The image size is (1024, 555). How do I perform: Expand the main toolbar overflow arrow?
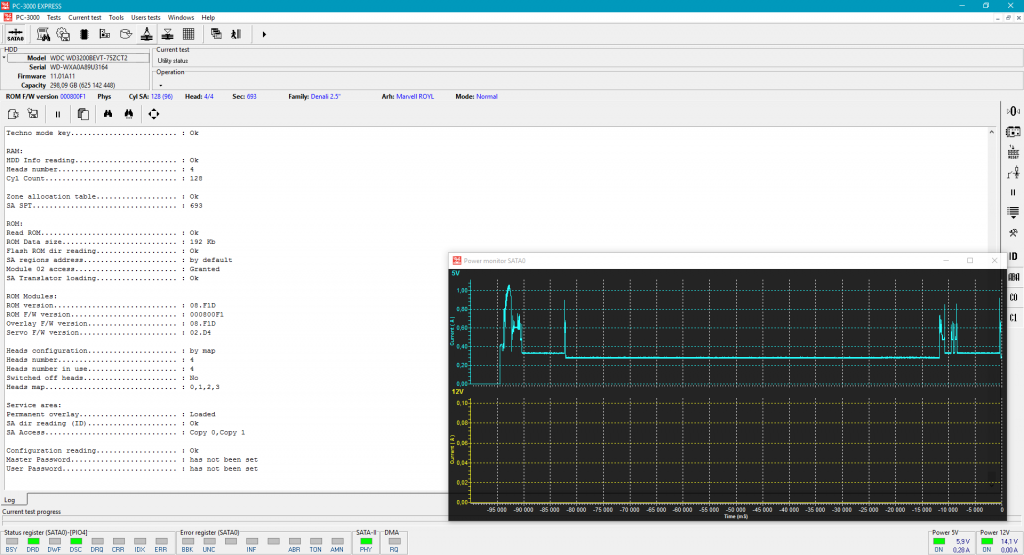click(264, 34)
